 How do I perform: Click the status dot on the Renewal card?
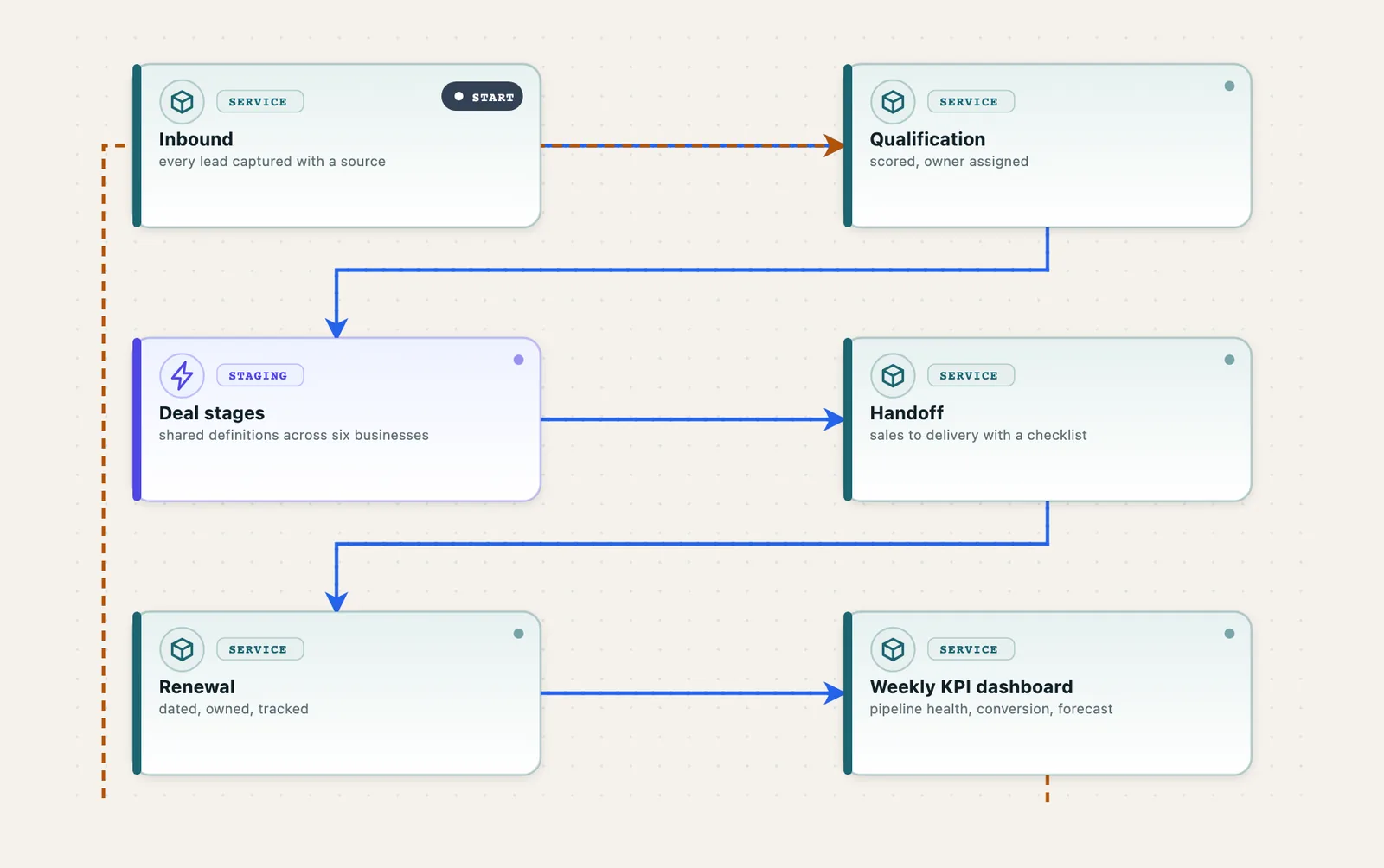tap(518, 634)
